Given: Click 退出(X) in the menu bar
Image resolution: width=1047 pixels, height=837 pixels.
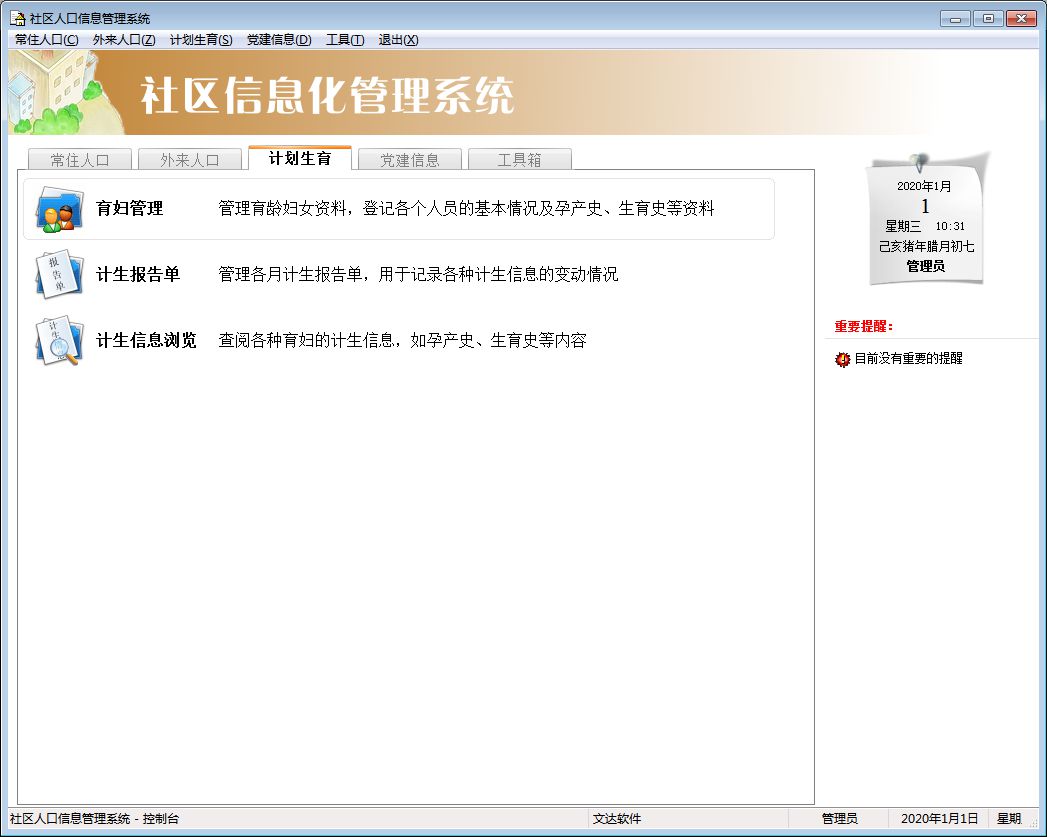Looking at the screenshot, I should (x=398, y=40).
